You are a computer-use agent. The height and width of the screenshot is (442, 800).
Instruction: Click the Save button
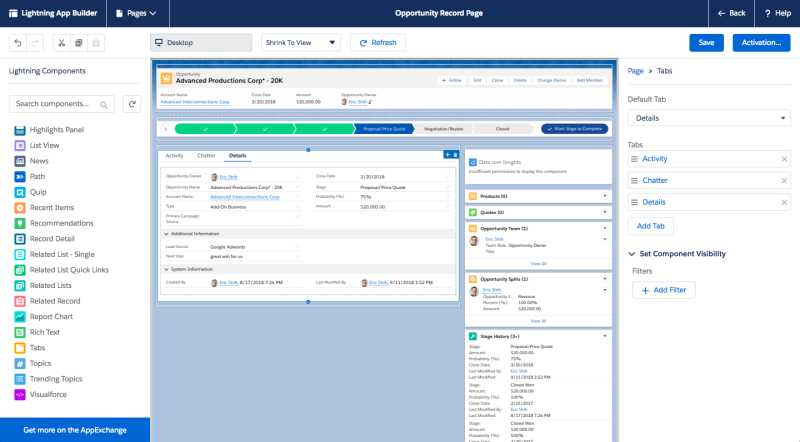coord(706,43)
